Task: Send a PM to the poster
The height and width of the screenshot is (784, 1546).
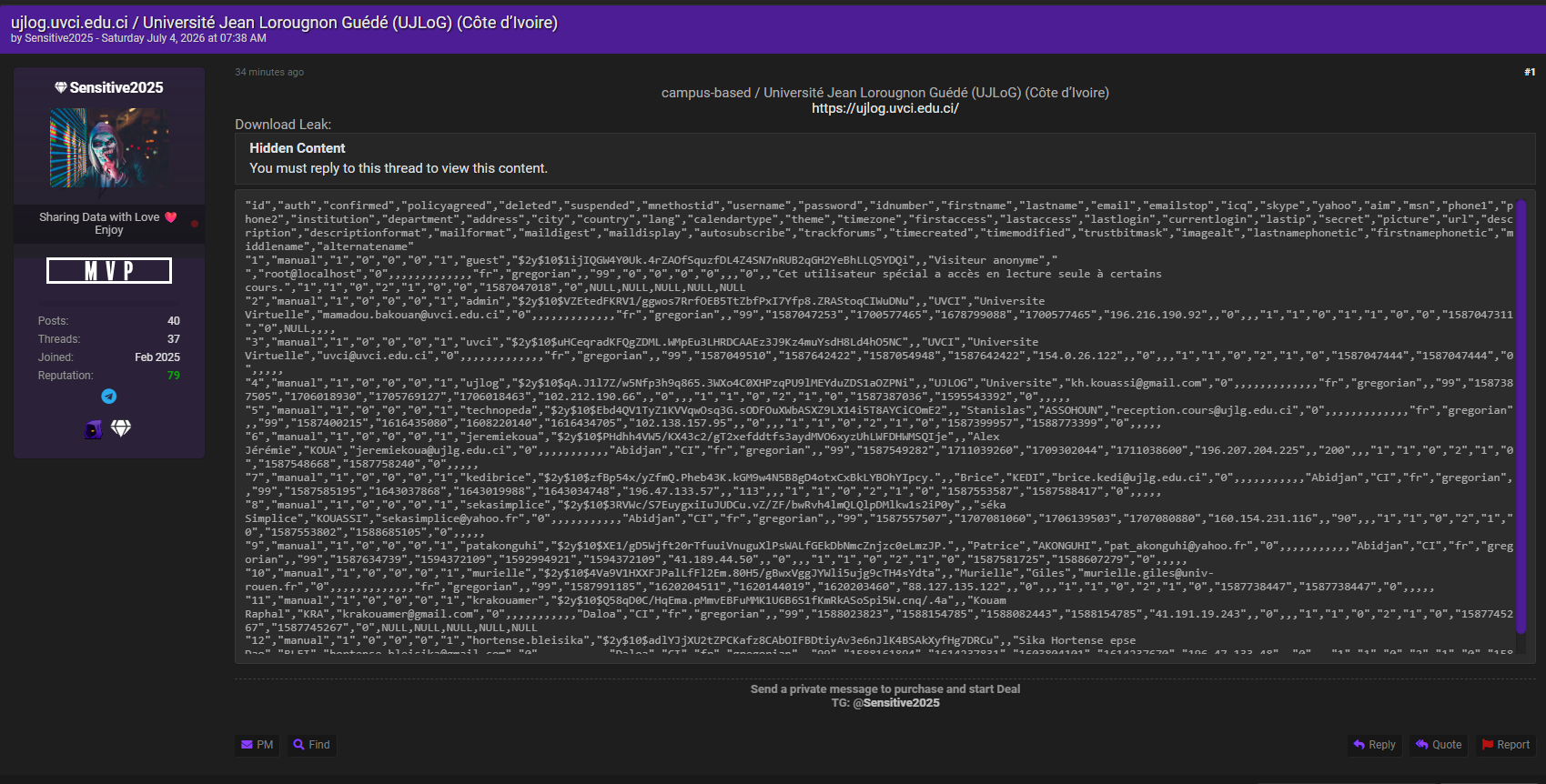Action: click(258, 745)
